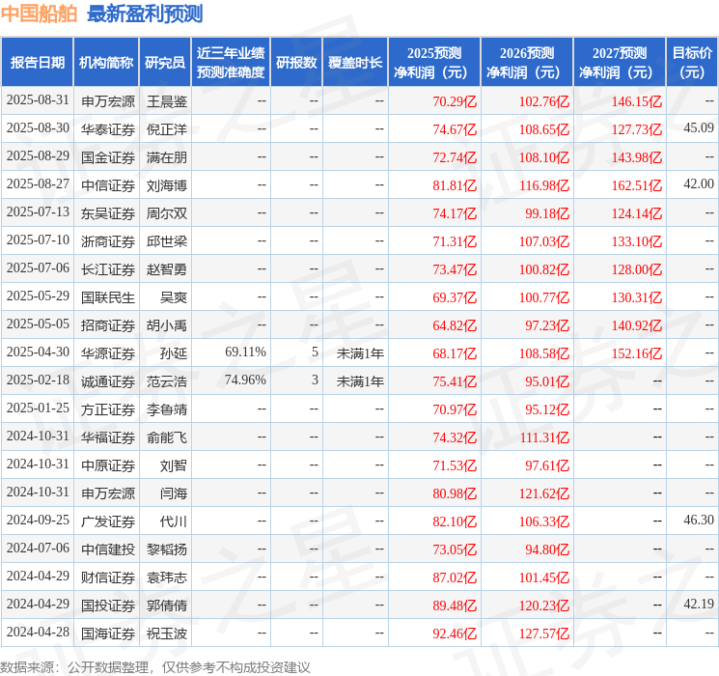Click the 133.10亿 forecast value
The height and width of the screenshot is (676, 719).
pos(636,241)
